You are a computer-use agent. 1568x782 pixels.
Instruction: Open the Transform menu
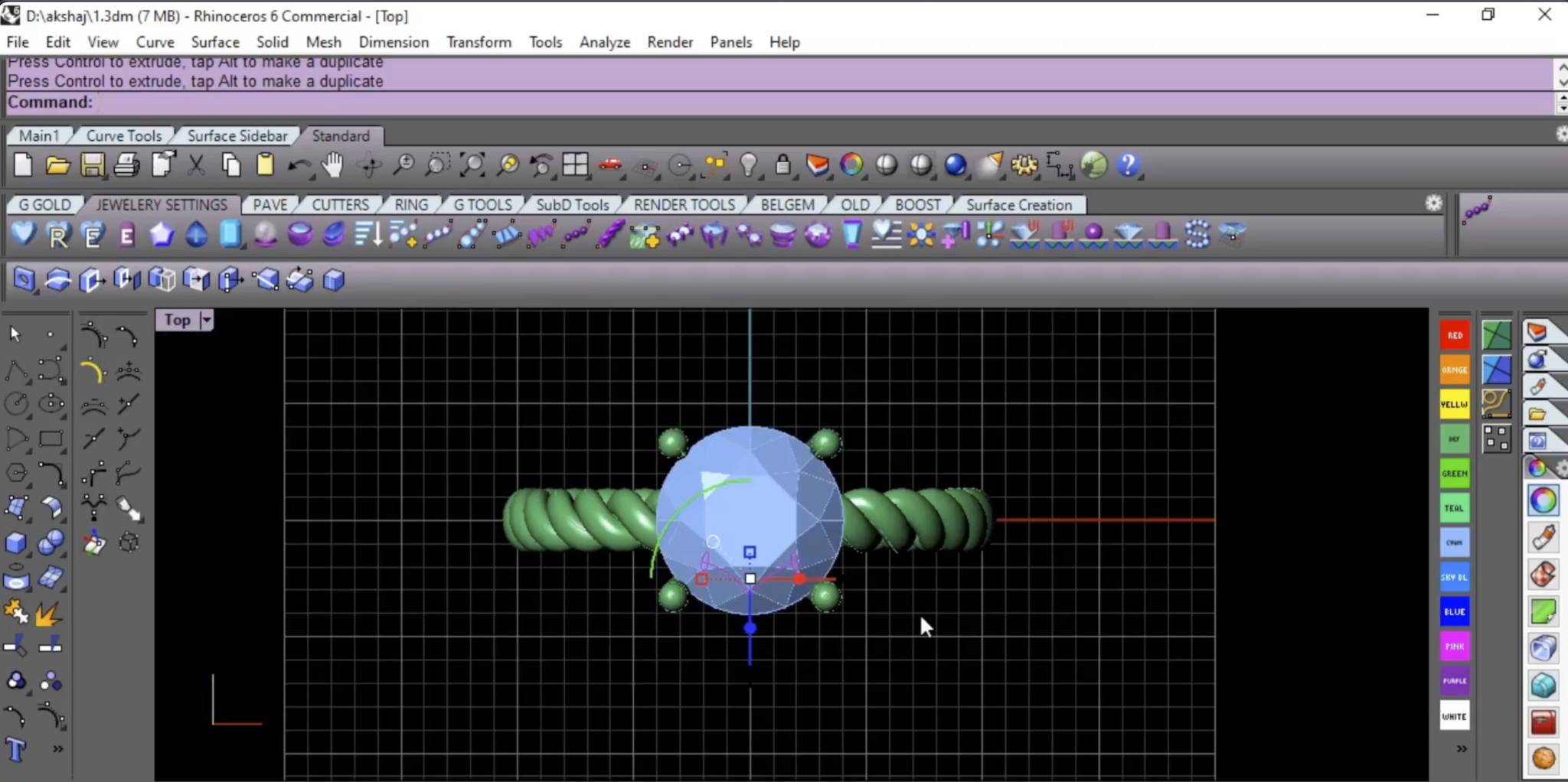tap(478, 42)
